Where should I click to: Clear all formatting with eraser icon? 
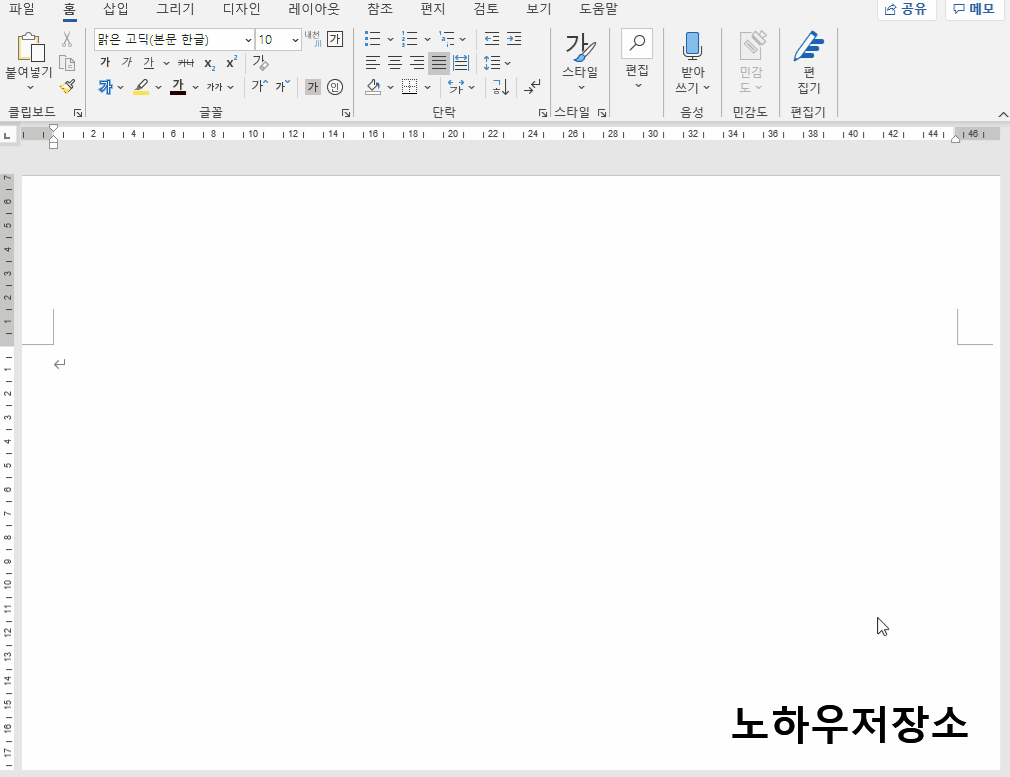(260, 62)
